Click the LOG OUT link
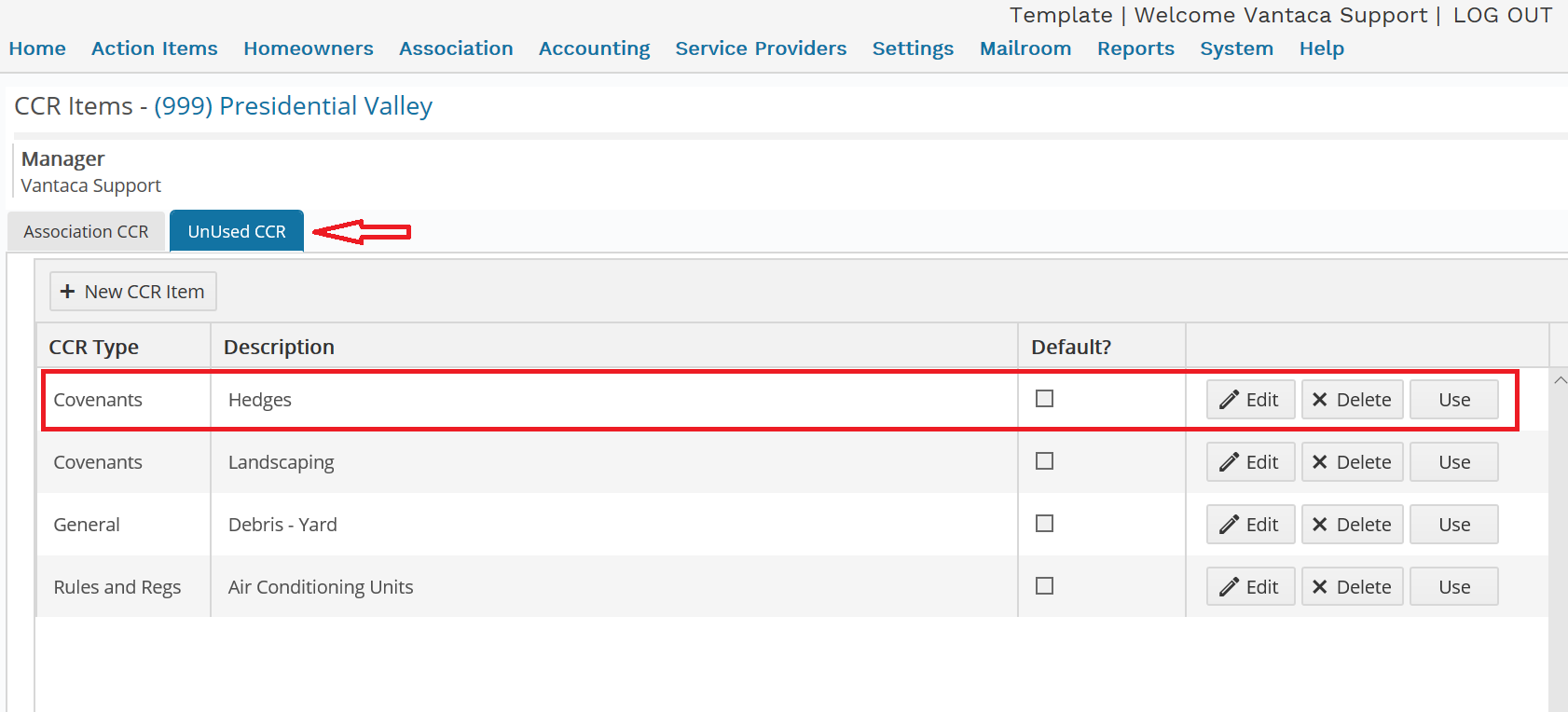The width and height of the screenshot is (1568, 712). click(x=1503, y=16)
